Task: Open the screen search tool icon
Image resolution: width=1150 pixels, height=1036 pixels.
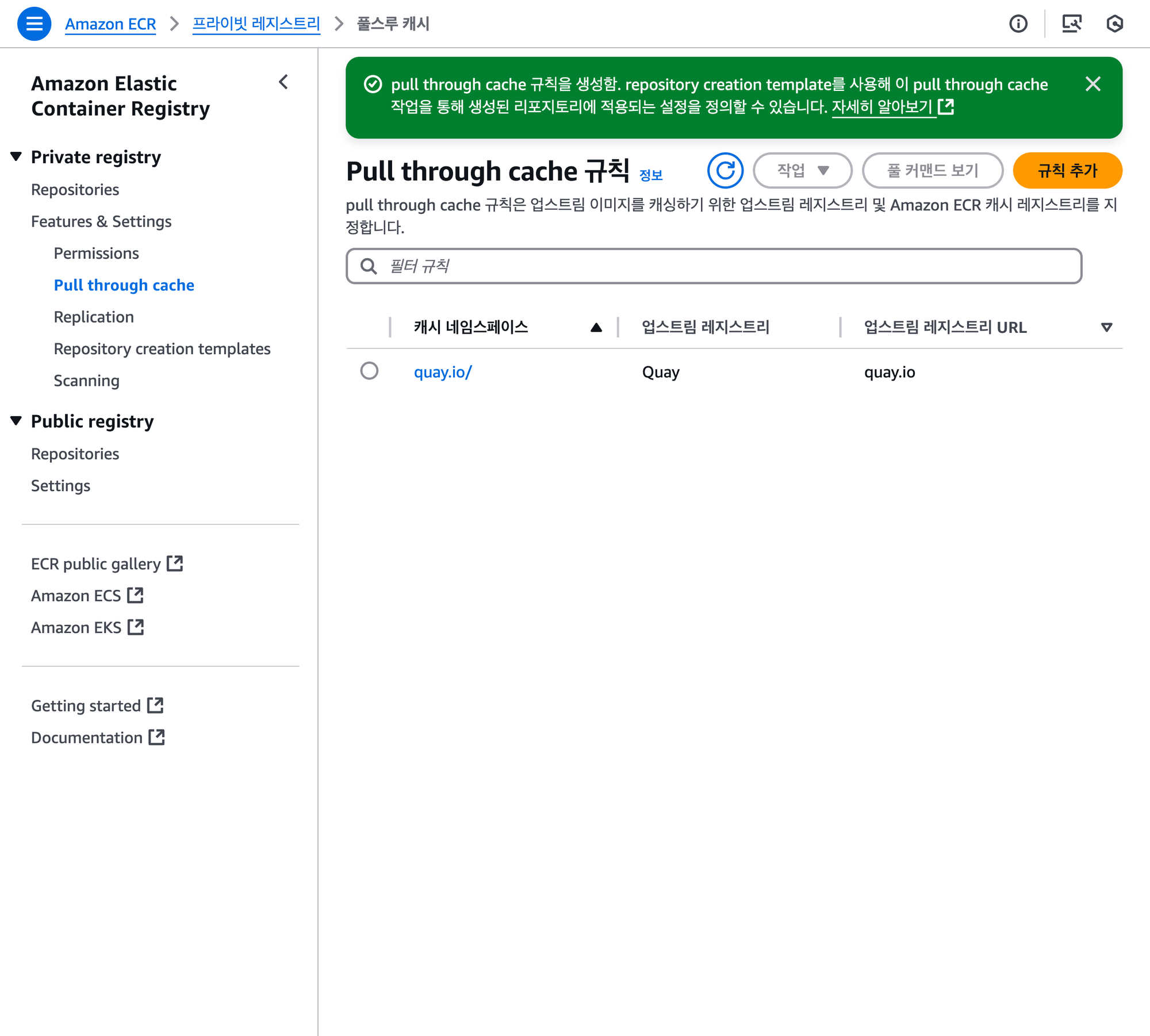Action: [x=1072, y=24]
